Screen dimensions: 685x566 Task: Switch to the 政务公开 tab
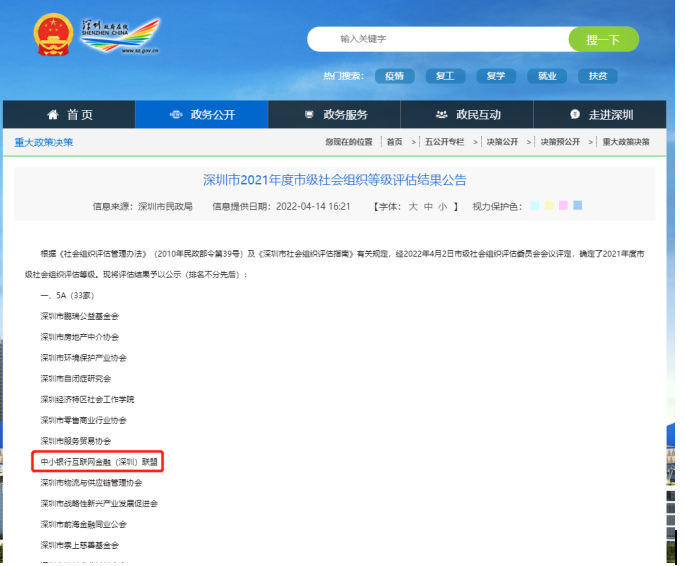click(x=202, y=114)
